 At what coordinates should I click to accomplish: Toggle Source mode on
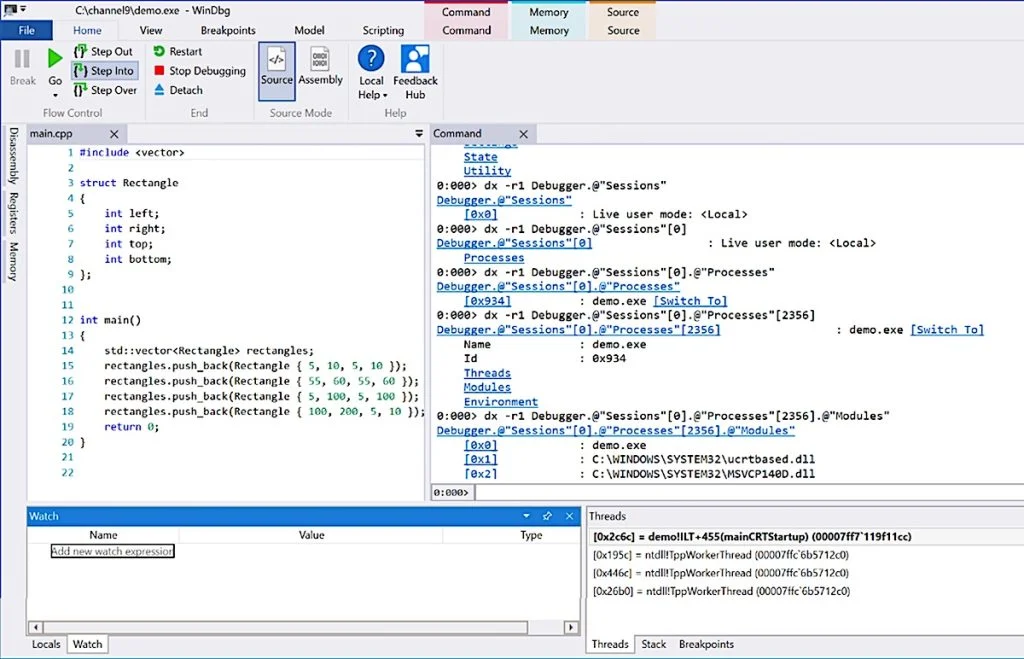[x=277, y=70]
